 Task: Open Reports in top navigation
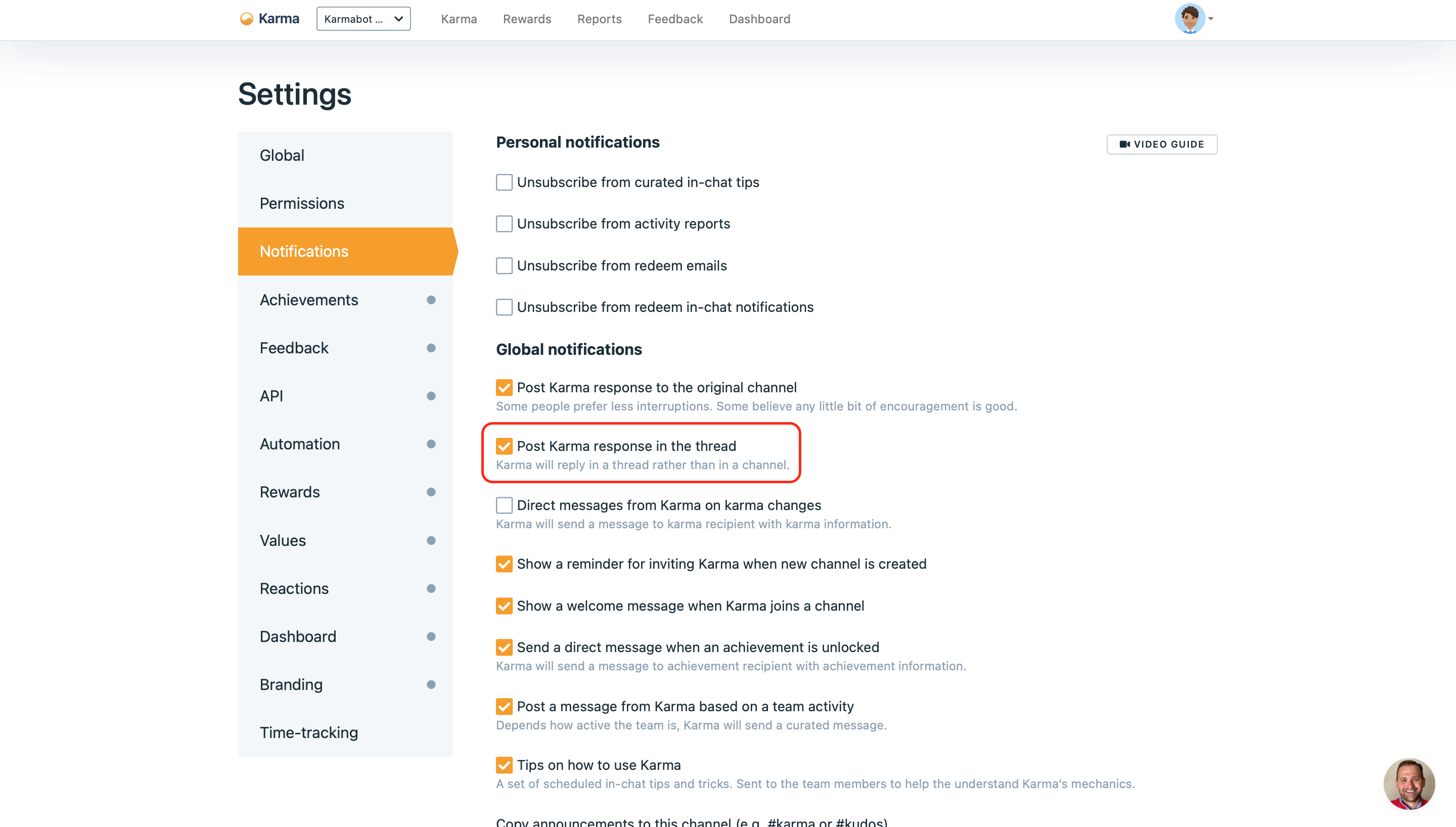pos(599,19)
